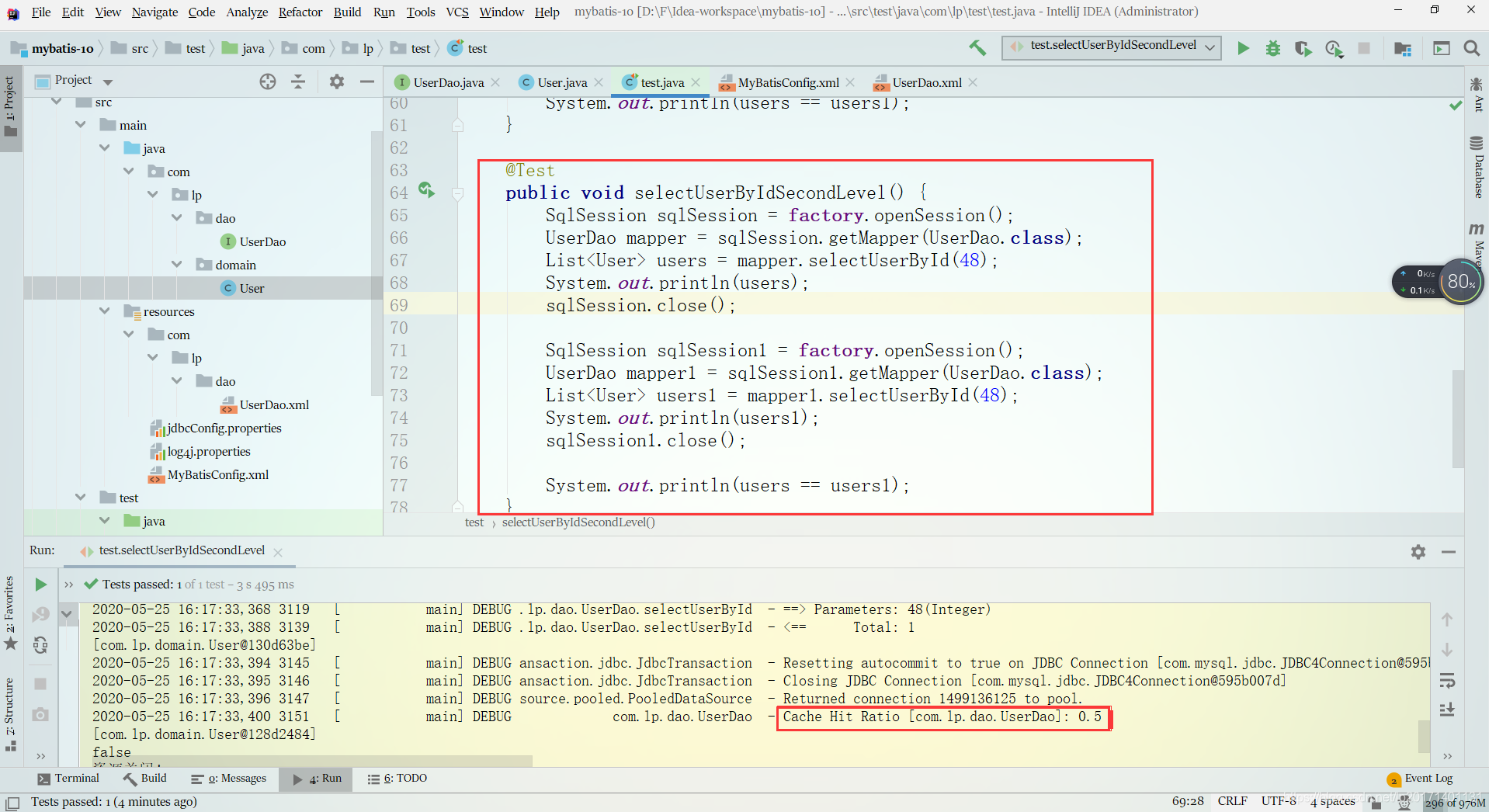1489x812 pixels.
Task: Hide the Project tool window
Action: (367, 82)
